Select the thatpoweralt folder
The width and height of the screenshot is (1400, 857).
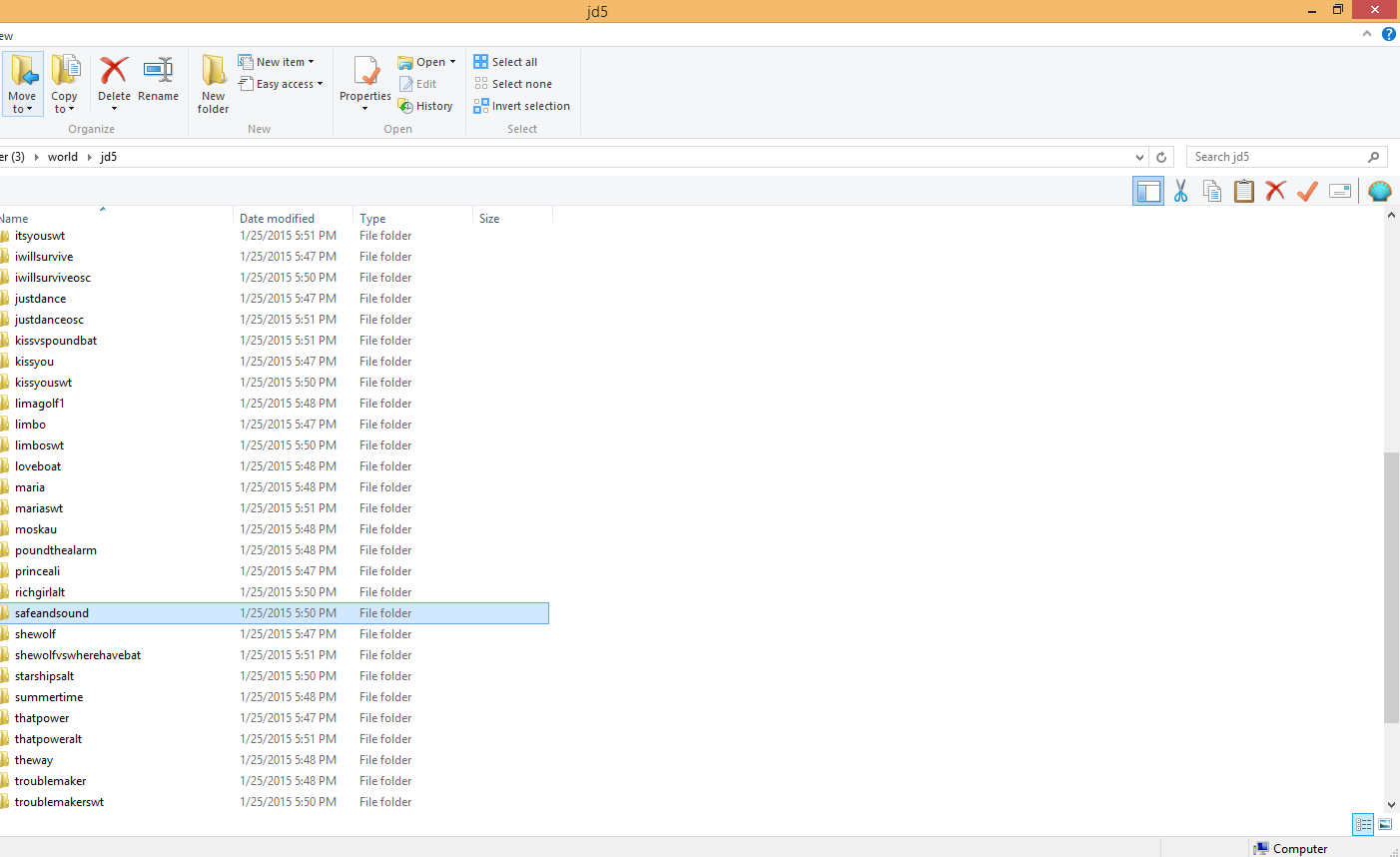49,739
